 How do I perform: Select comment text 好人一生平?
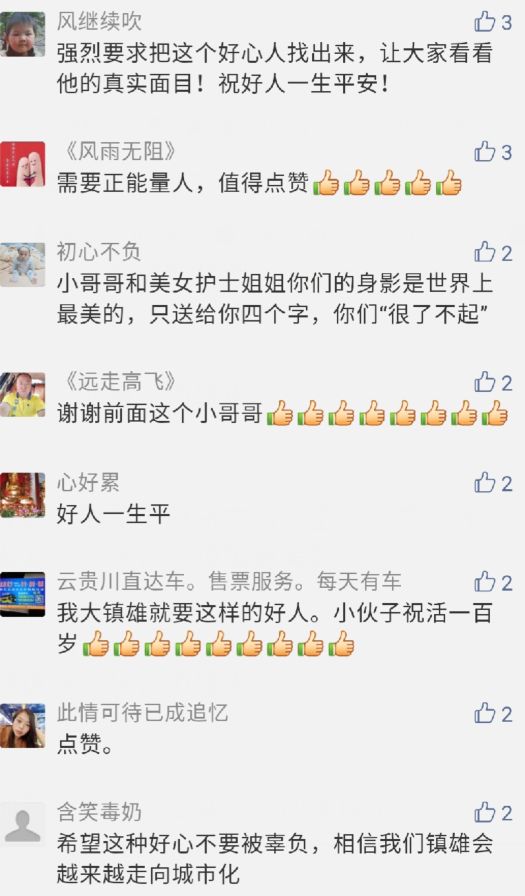pos(113,514)
